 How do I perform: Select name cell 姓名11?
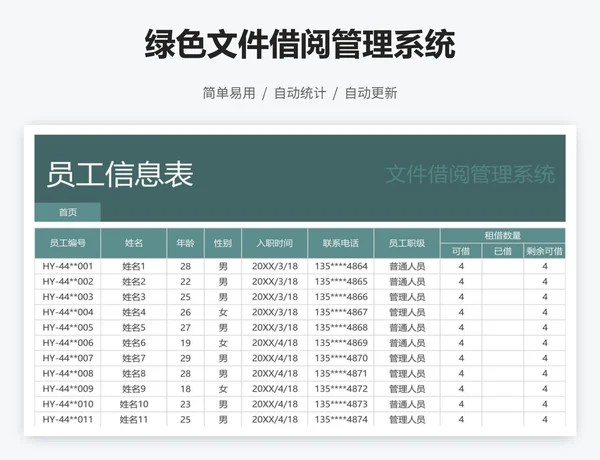click(134, 419)
